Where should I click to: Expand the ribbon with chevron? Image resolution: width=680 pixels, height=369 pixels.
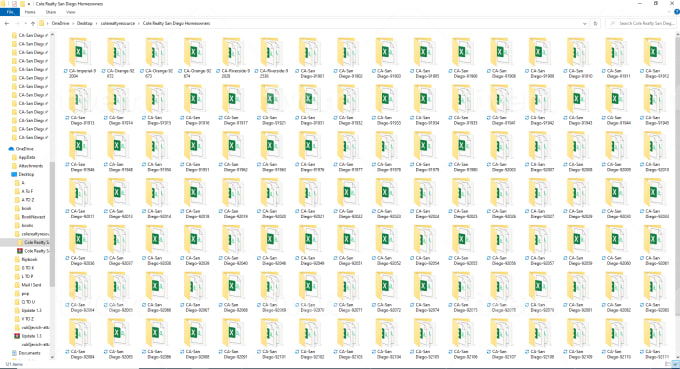pyautogui.click(x=669, y=12)
